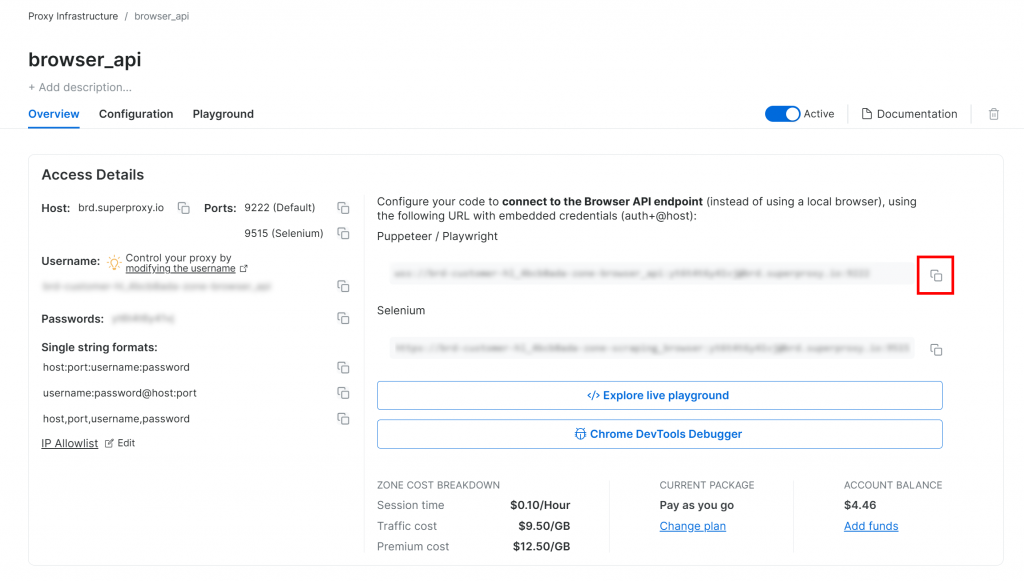Click the Change plan link

pyautogui.click(x=692, y=526)
